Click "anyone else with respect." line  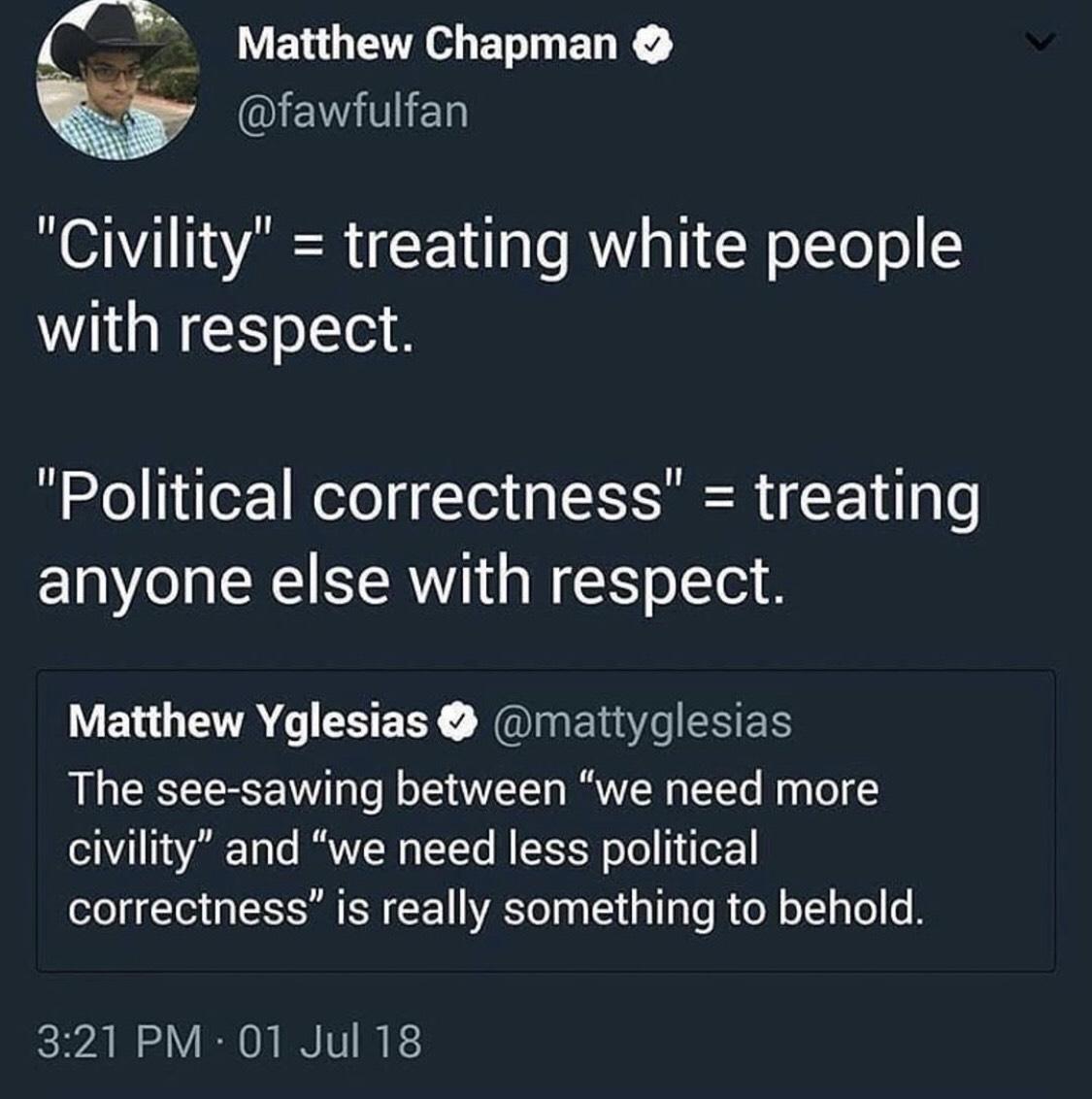410,581
